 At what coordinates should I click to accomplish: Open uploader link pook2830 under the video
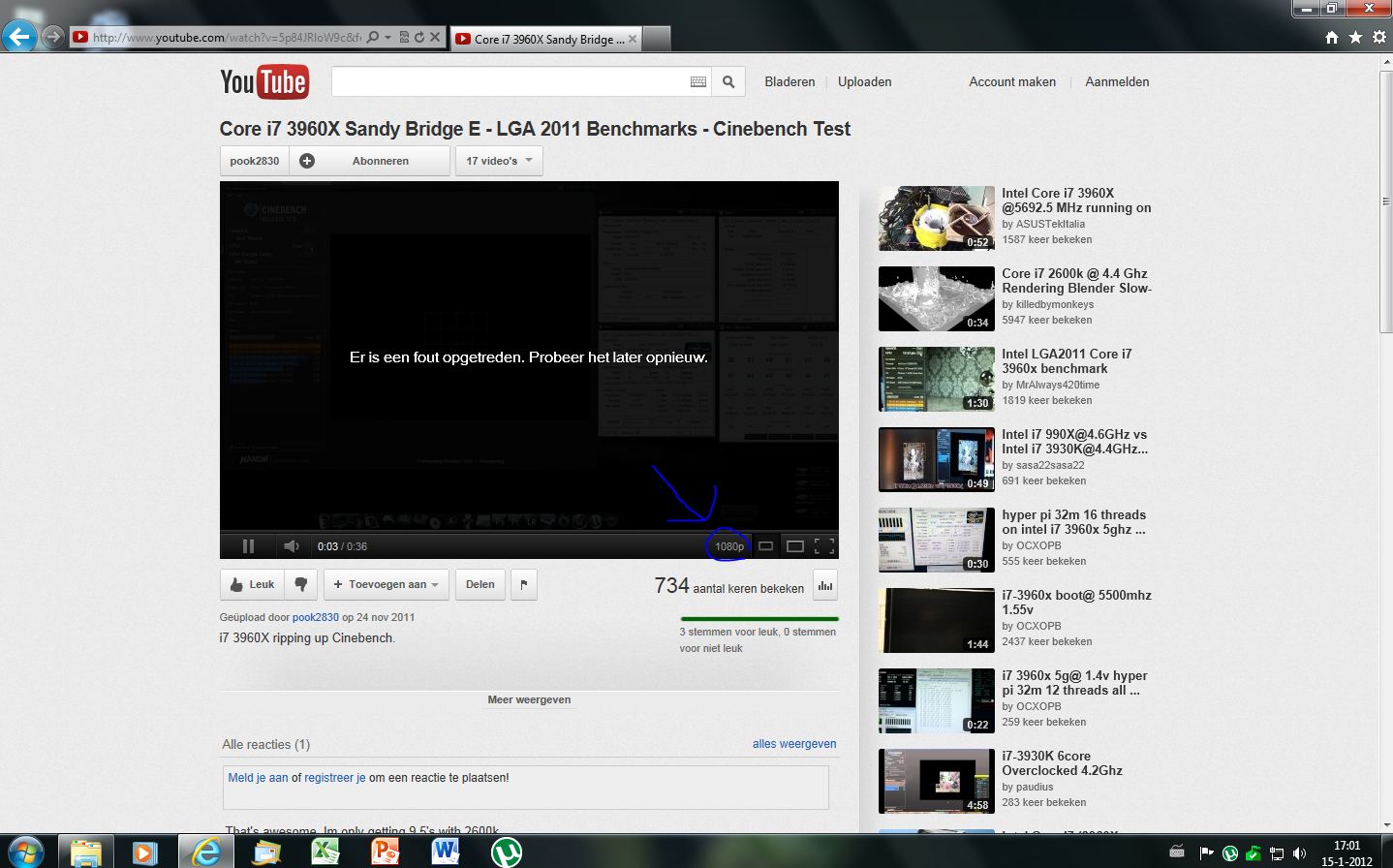point(316,617)
